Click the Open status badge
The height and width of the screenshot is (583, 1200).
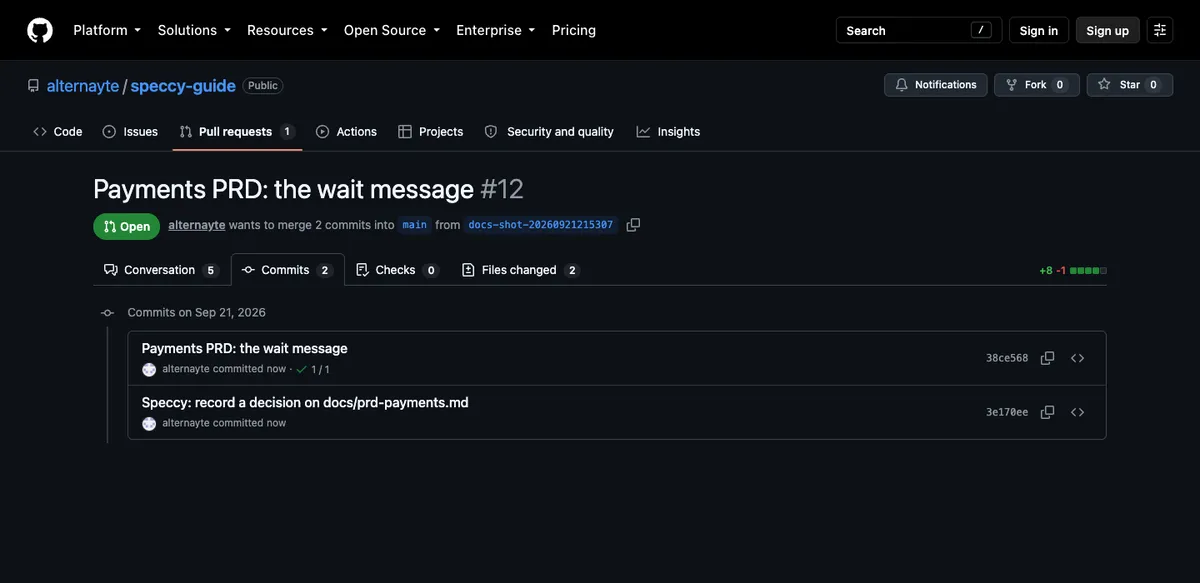[126, 226]
